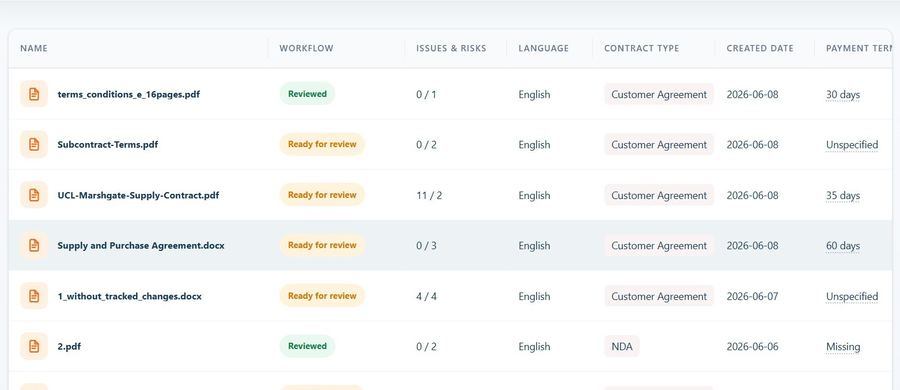Click '35 days' payment terms value
Screen dimensions: 900x390
[843, 195]
